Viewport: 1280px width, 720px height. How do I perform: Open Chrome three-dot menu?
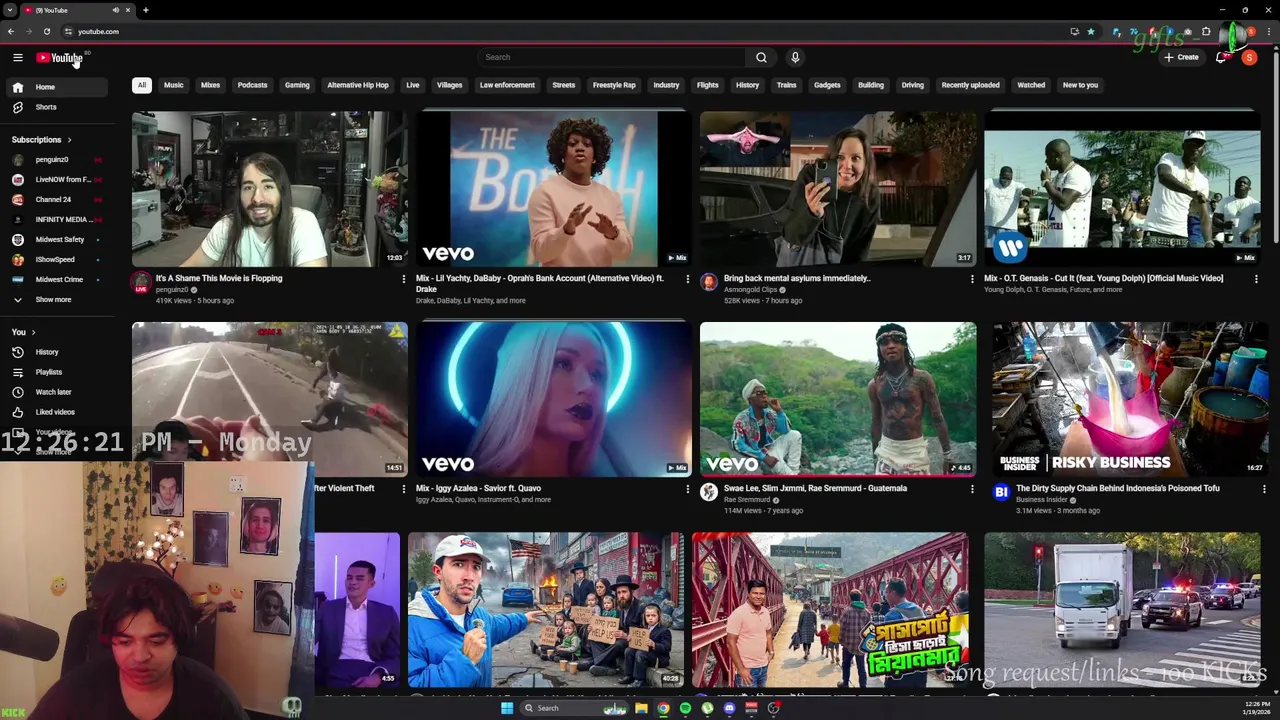(x=1268, y=31)
